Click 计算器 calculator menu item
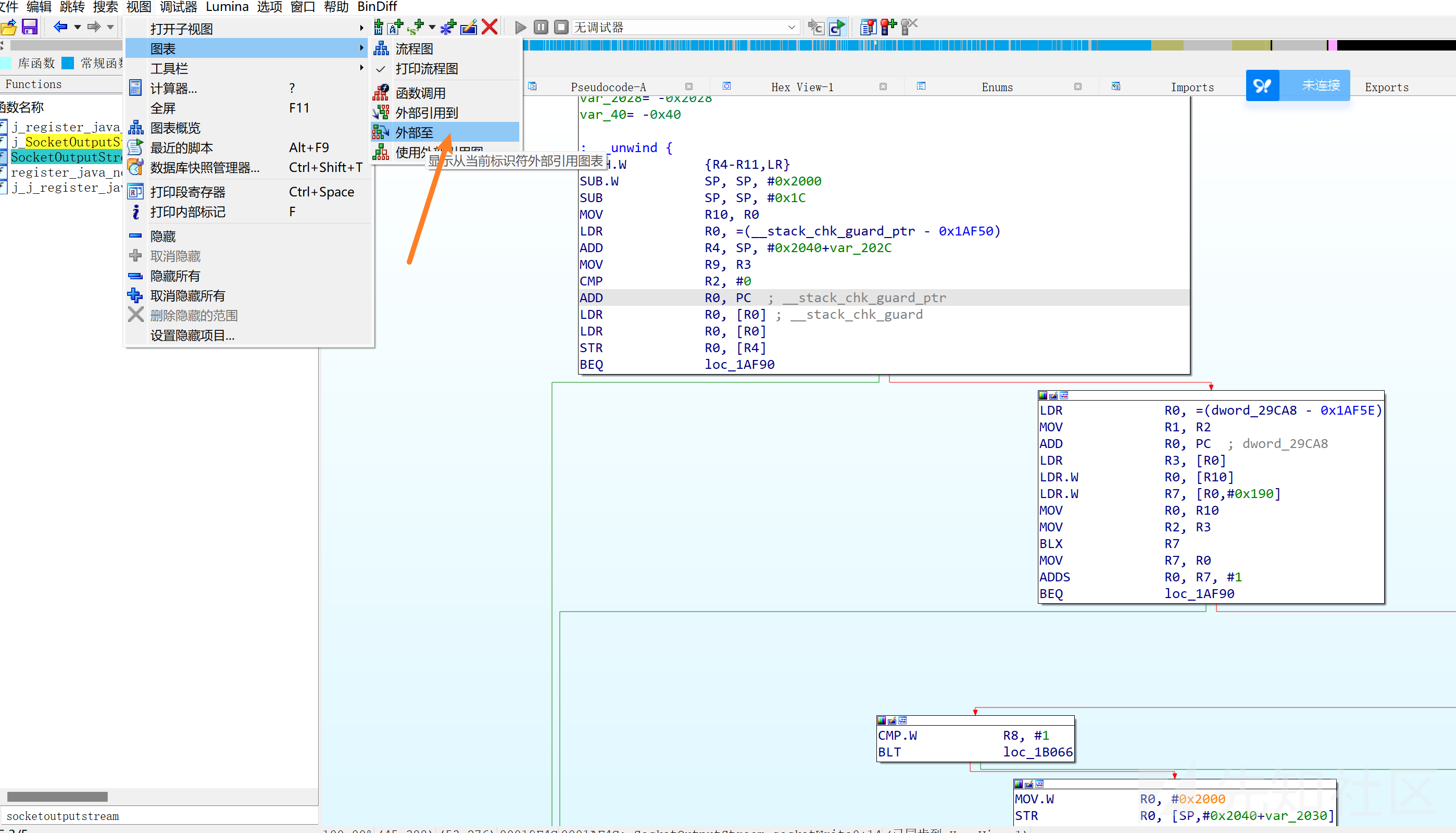This screenshot has width=1456, height=833. (246, 88)
